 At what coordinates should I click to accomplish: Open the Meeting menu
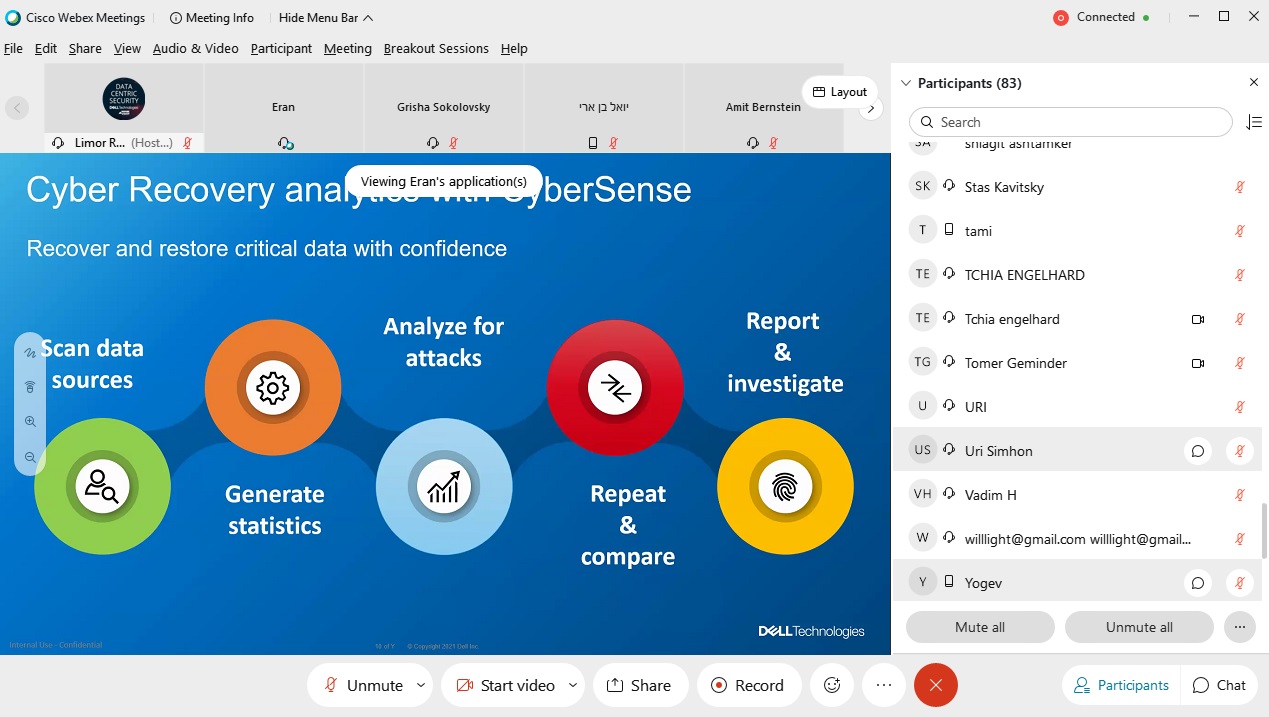[x=348, y=48]
